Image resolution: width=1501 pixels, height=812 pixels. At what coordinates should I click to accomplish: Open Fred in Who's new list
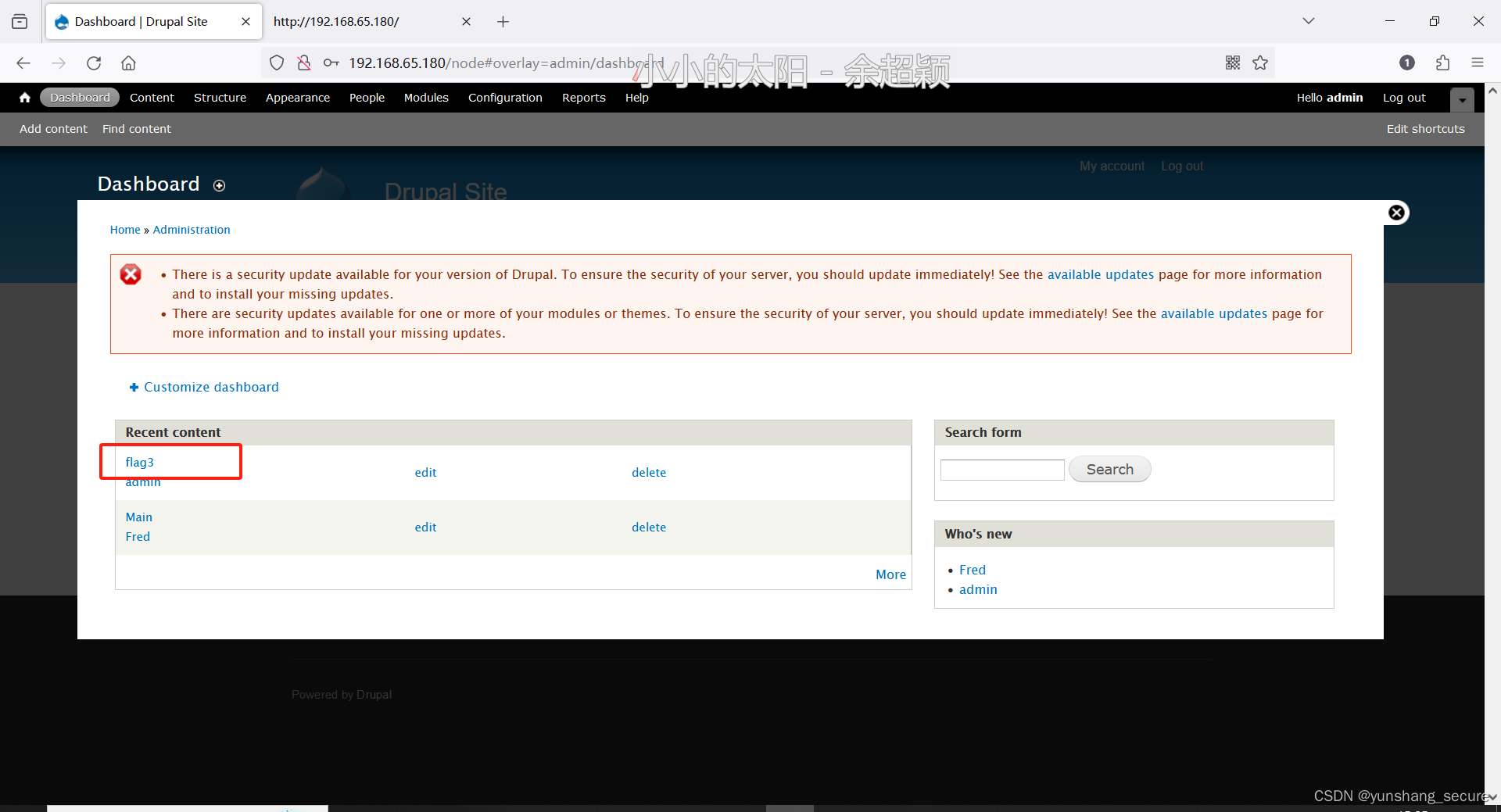(x=973, y=570)
